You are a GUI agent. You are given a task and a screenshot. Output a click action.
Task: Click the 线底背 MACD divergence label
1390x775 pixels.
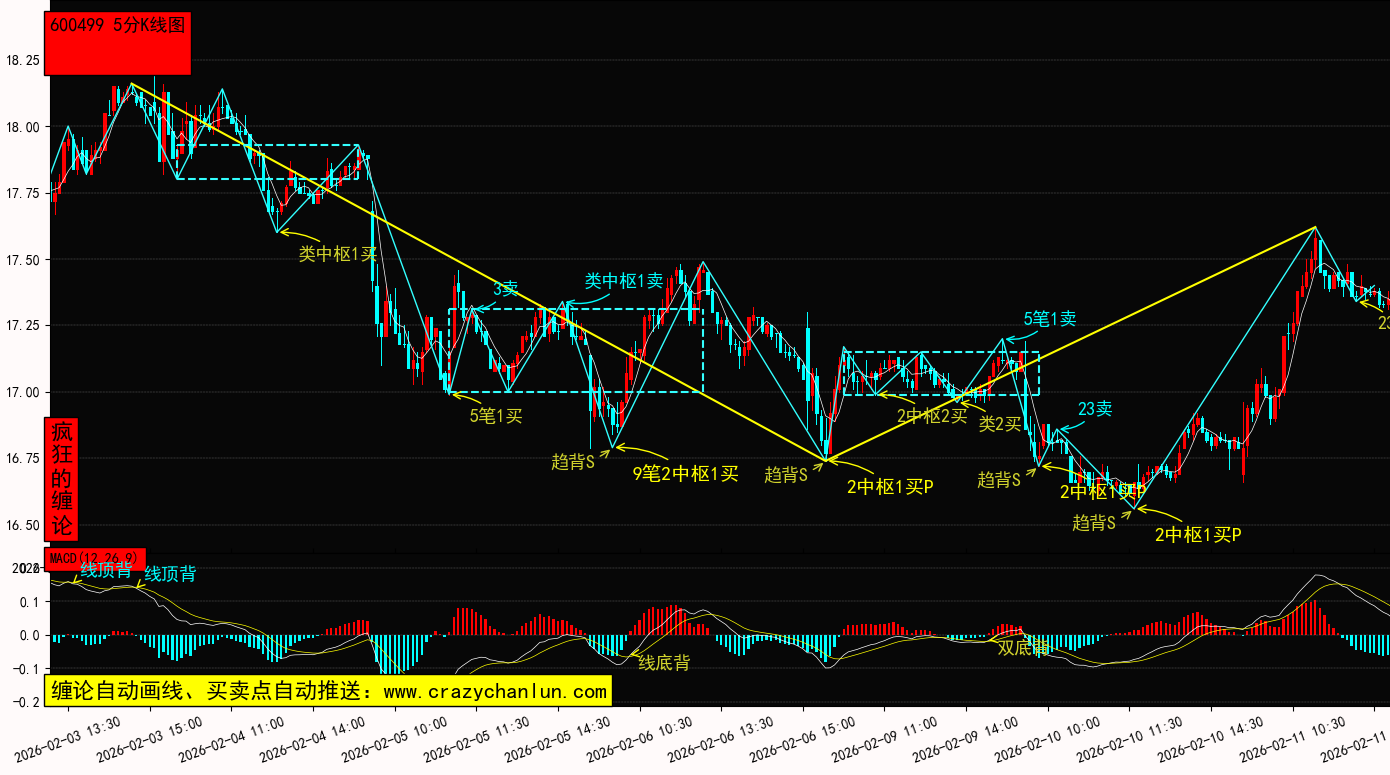click(x=664, y=662)
